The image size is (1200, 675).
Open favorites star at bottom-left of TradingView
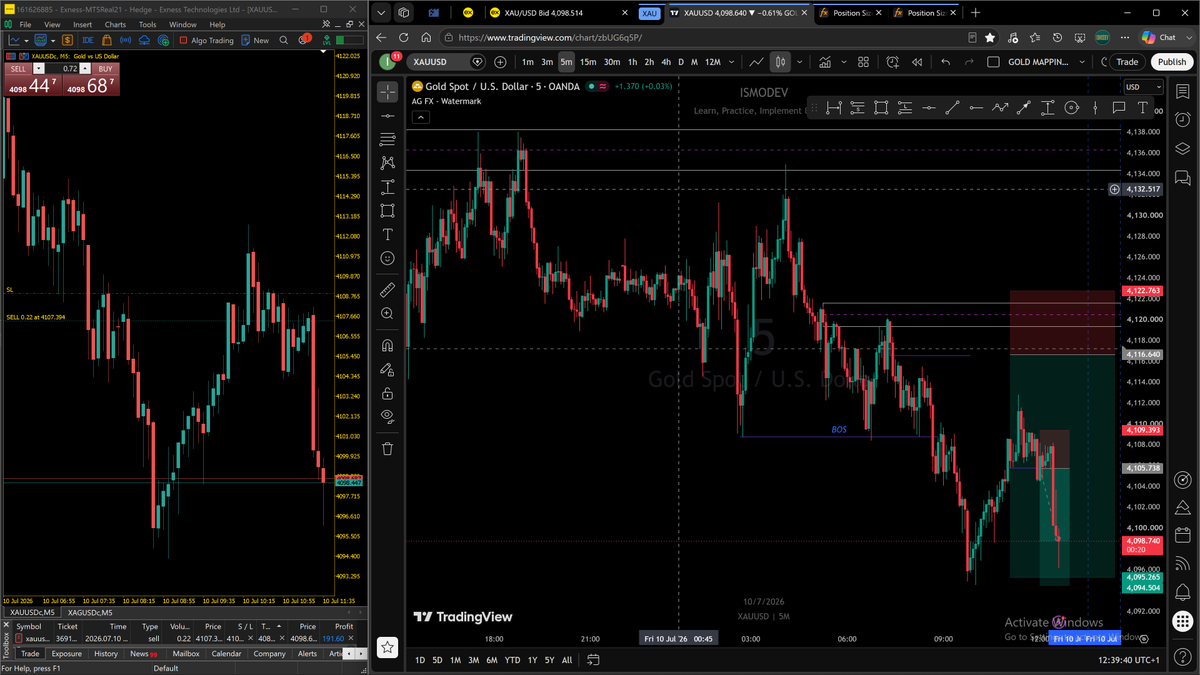(387, 647)
